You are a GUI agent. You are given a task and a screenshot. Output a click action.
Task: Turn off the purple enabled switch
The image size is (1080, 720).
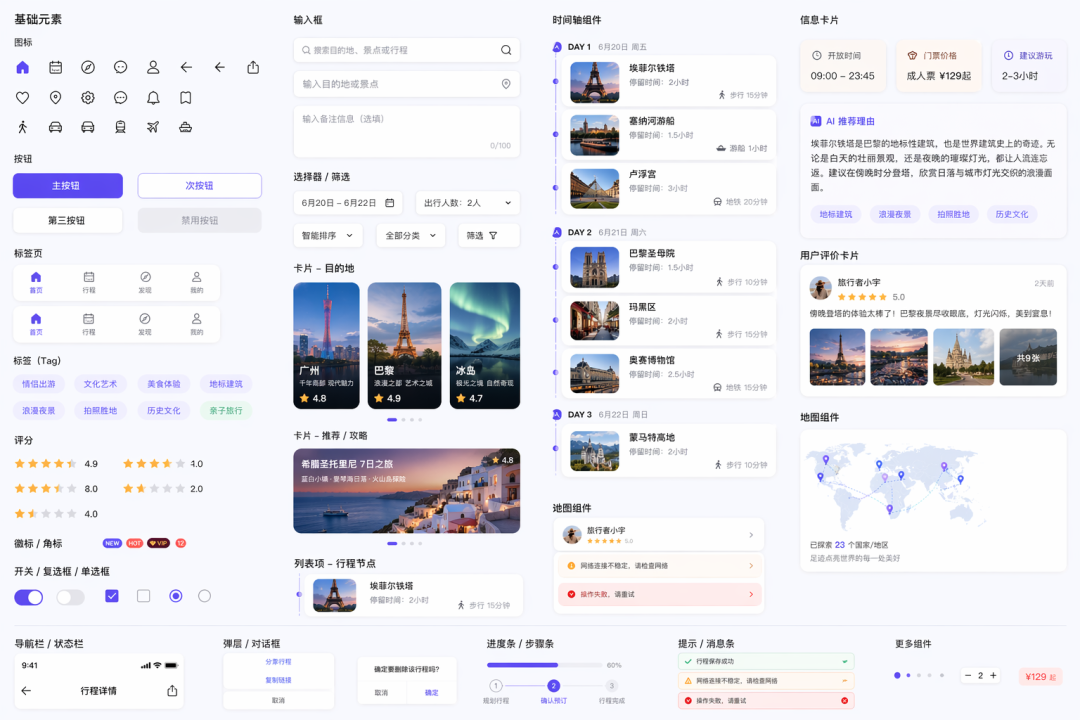click(x=29, y=597)
